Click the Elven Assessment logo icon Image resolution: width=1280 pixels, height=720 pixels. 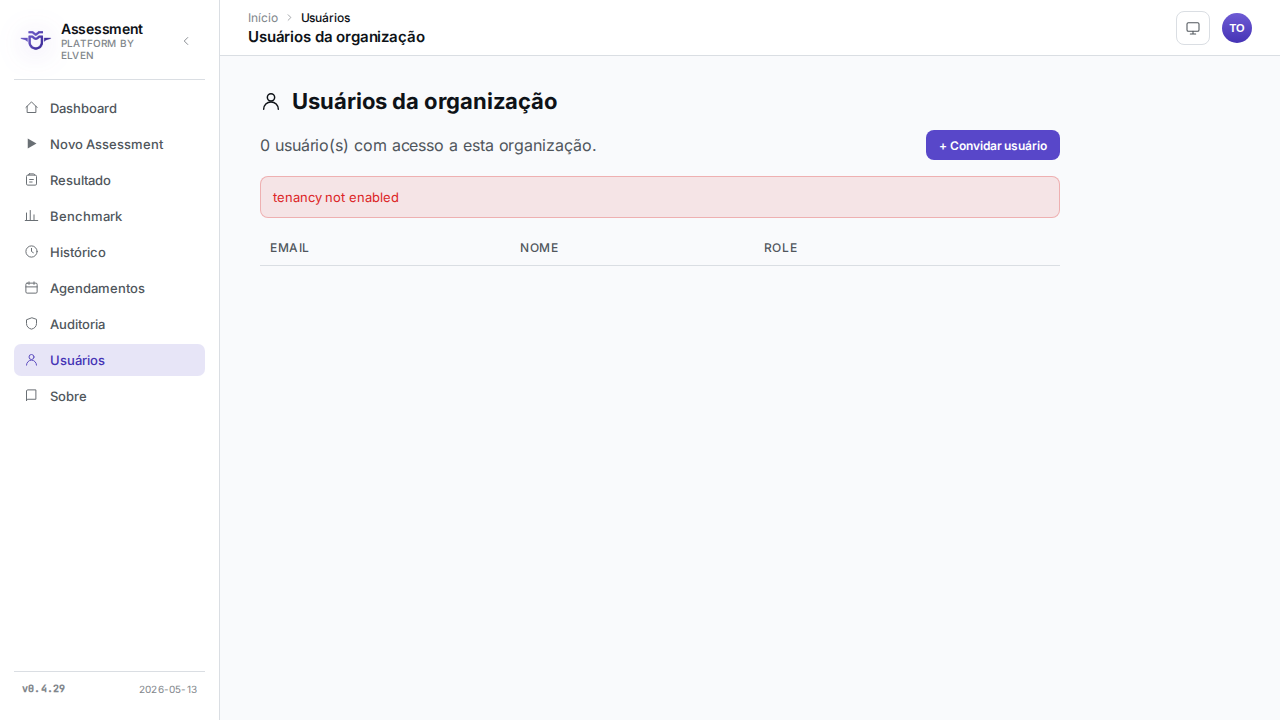click(x=36, y=41)
